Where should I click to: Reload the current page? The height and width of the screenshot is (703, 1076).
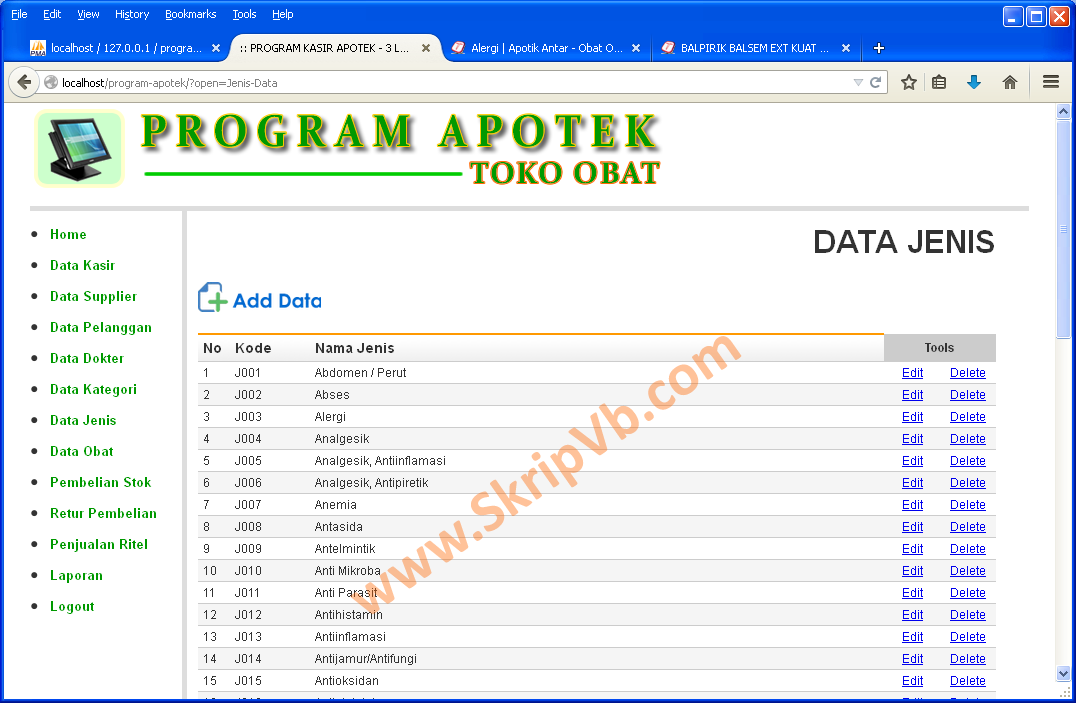click(873, 82)
